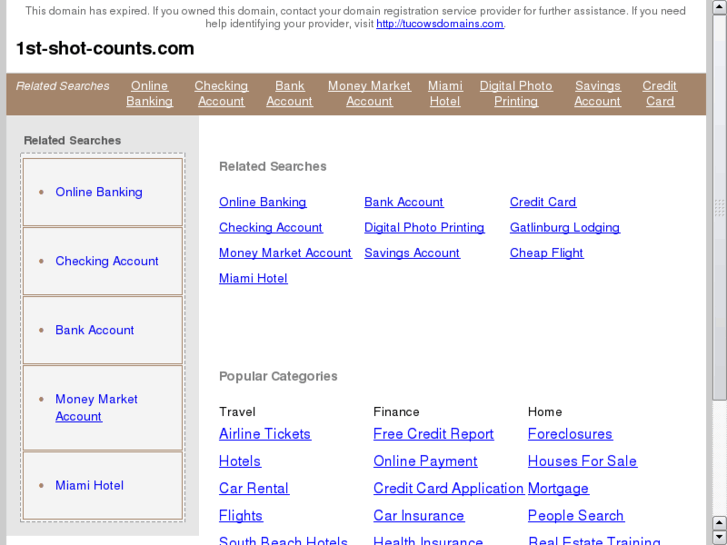Select Bank Account in the left sidebar

click(95, 330)
